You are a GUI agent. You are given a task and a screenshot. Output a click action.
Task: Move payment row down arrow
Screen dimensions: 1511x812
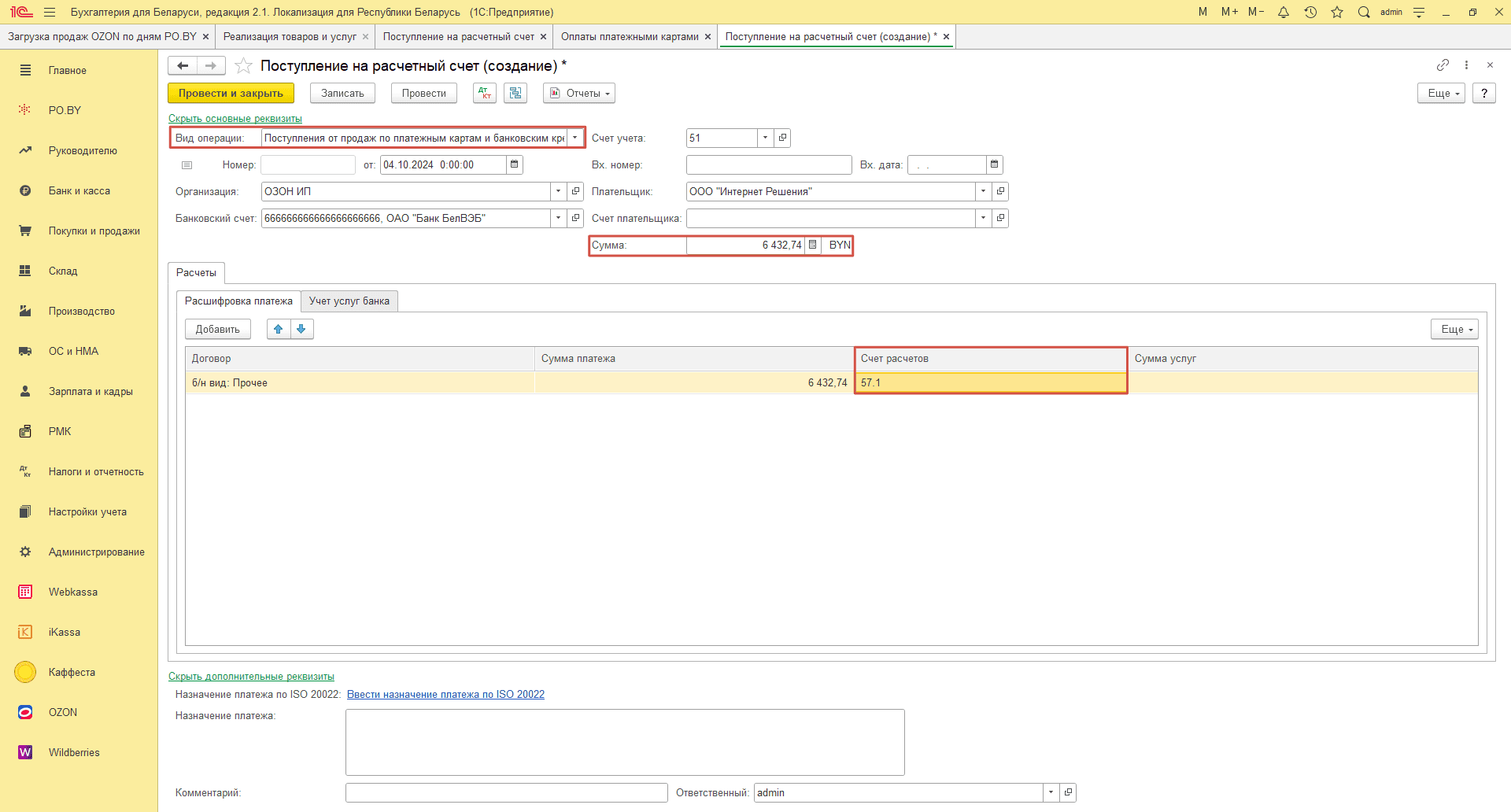(301, 329)
